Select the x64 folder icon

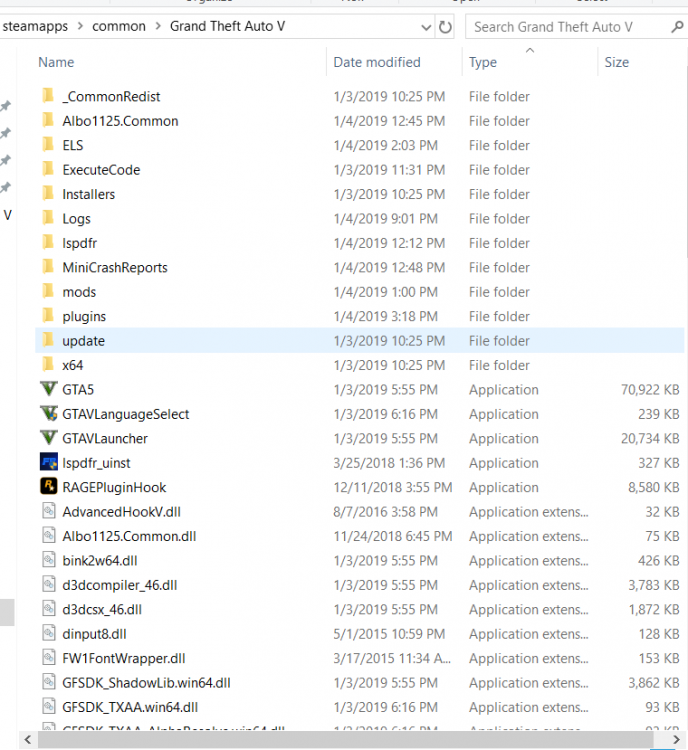(x=48, y=364)
